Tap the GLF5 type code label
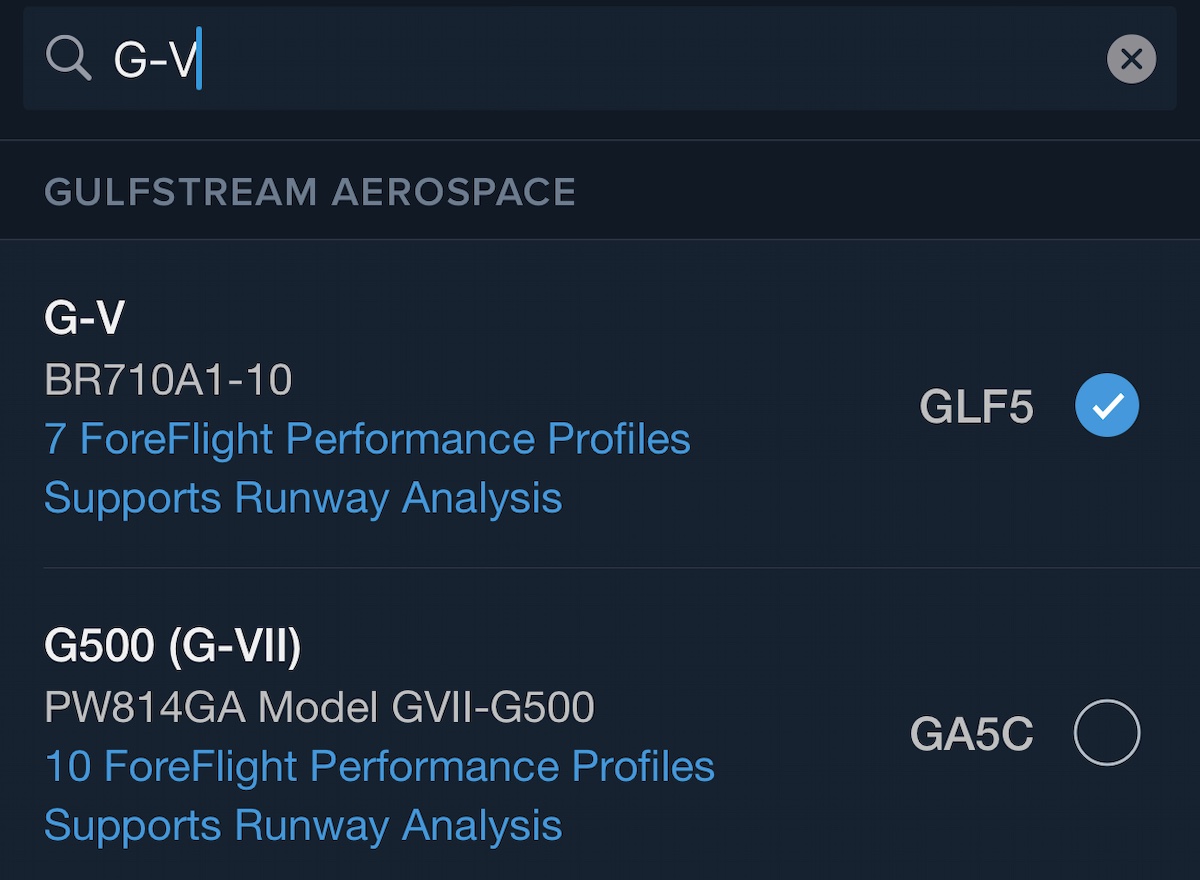 (976, 407)
